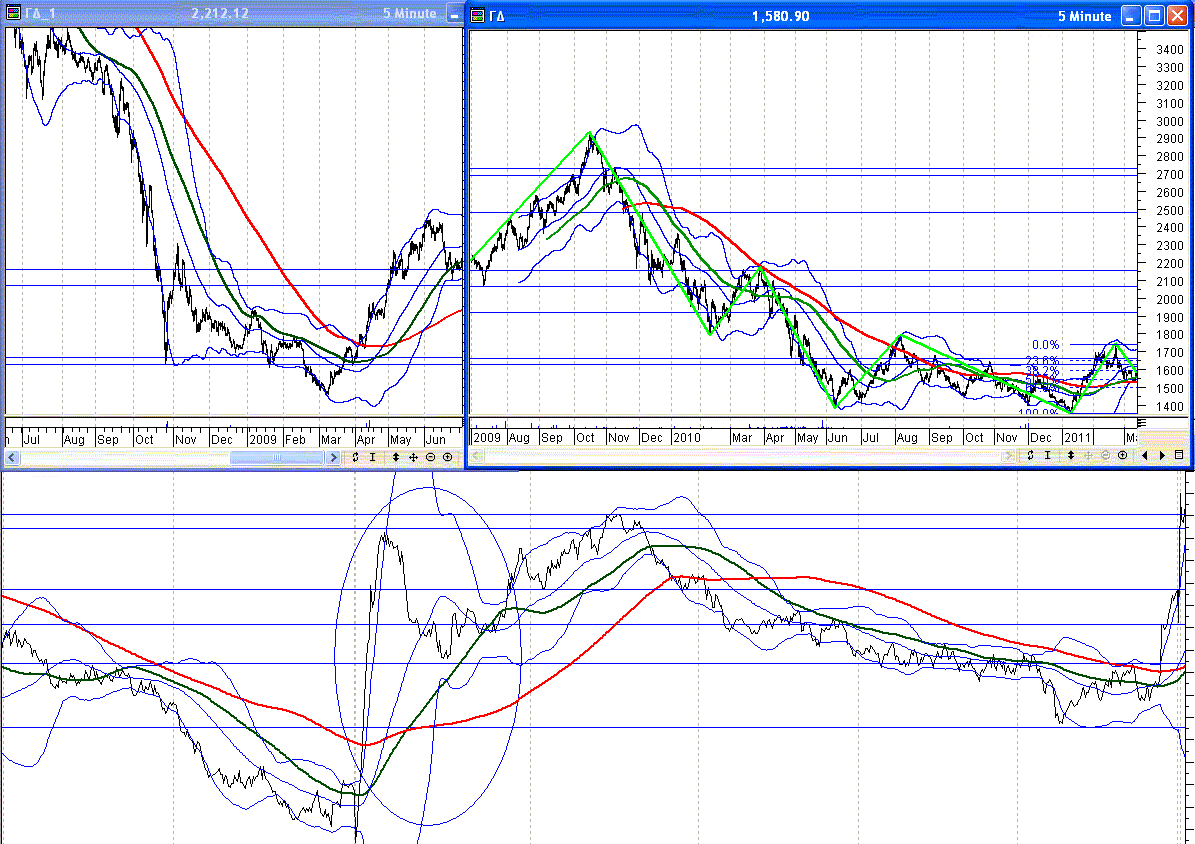Zoom in on the right chart

pyautogui.click(x=1123, y=455)
